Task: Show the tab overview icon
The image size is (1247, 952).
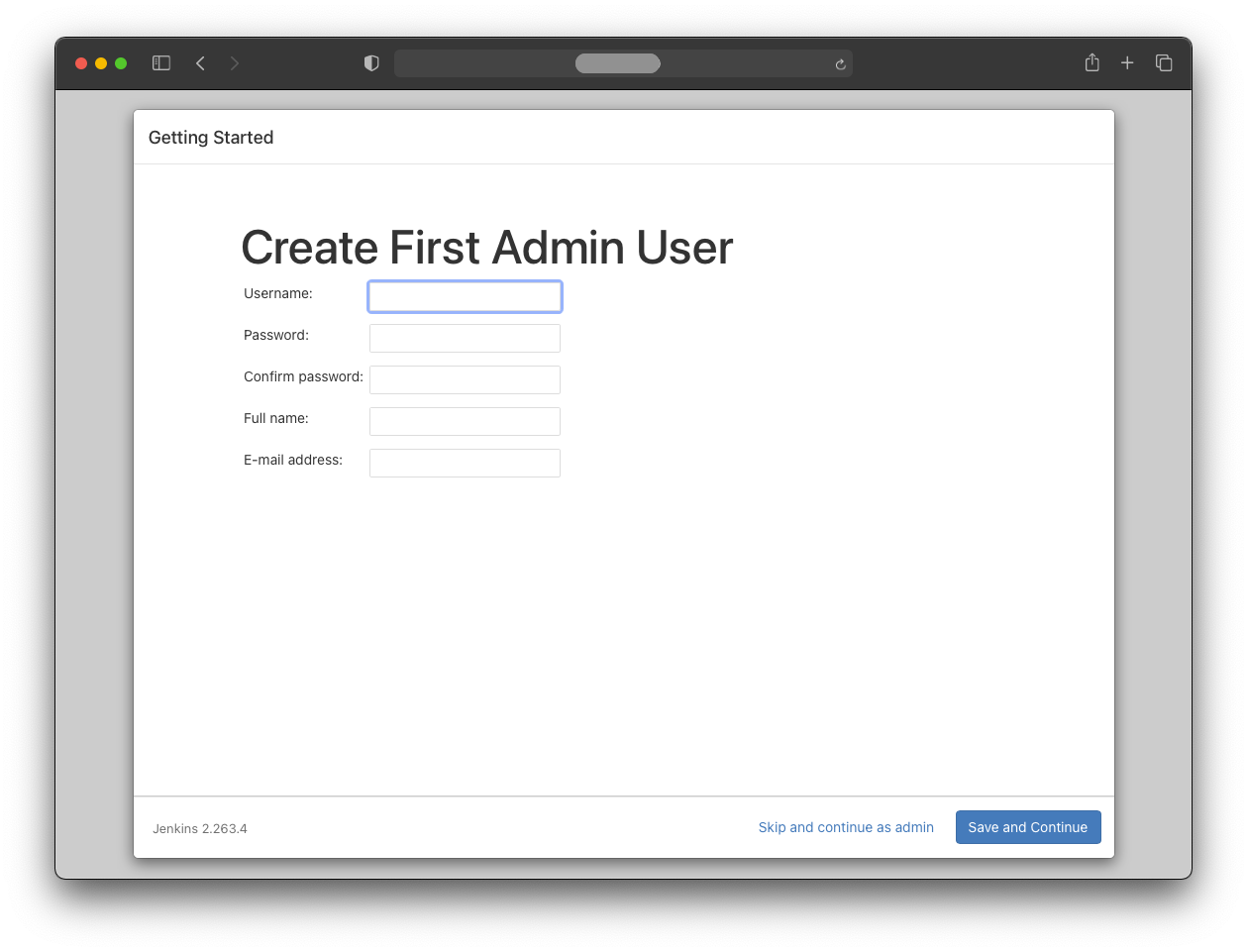Action: (x=1164, y=63)
